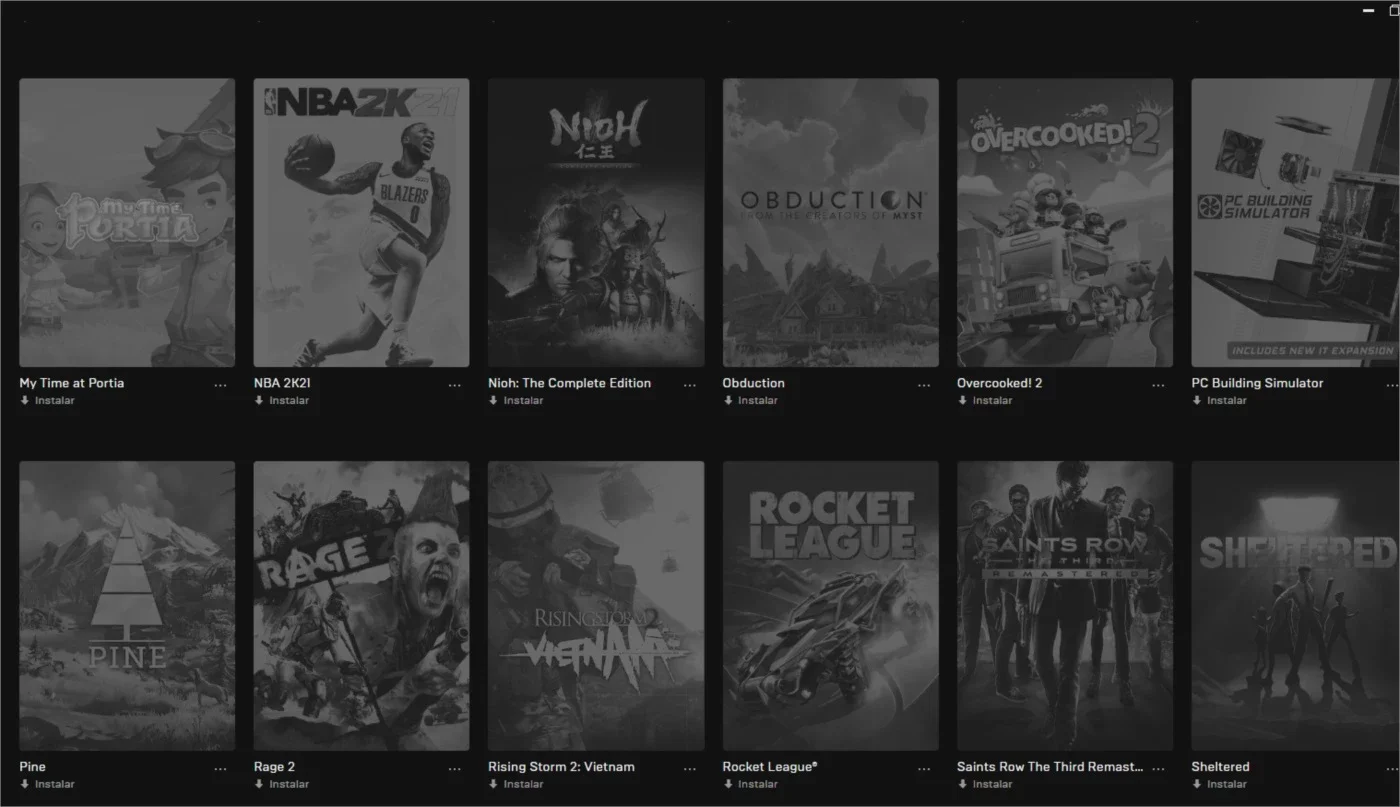This screenshot has width=1400, height=807.
Task: Show more options for Overcooked! 2
Action: coord(1159,385)
